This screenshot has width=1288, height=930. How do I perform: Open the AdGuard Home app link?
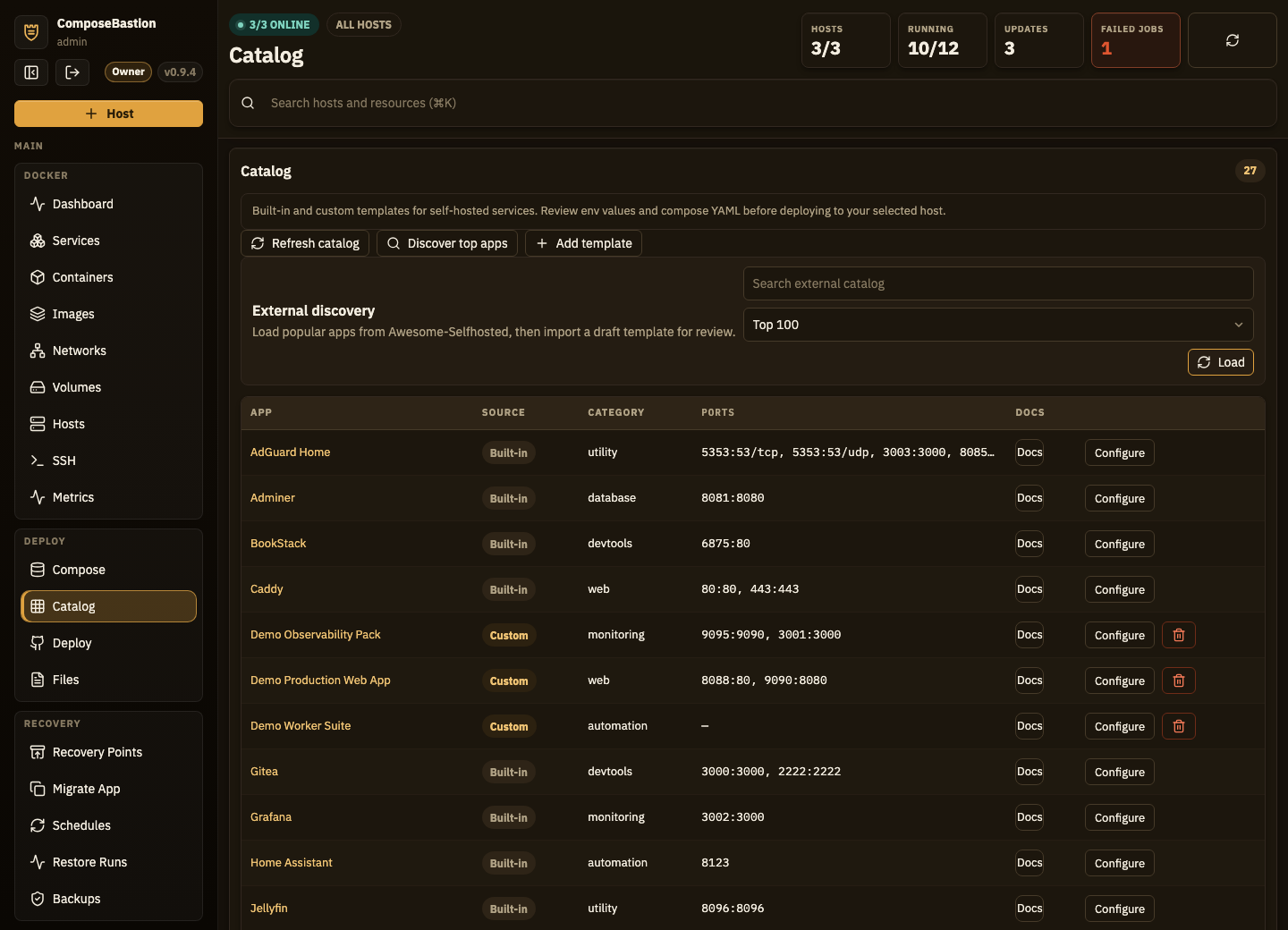point(290,452)
